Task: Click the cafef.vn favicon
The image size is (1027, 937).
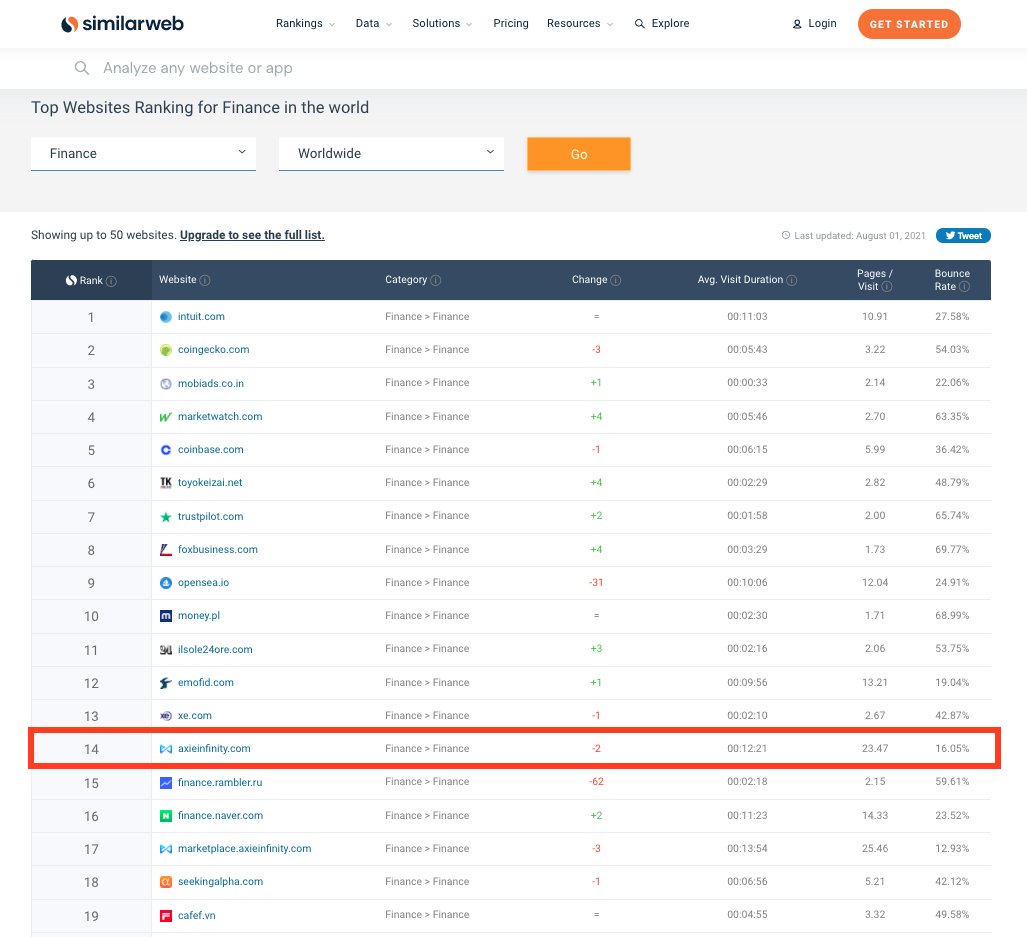Action: click(166, 915)
